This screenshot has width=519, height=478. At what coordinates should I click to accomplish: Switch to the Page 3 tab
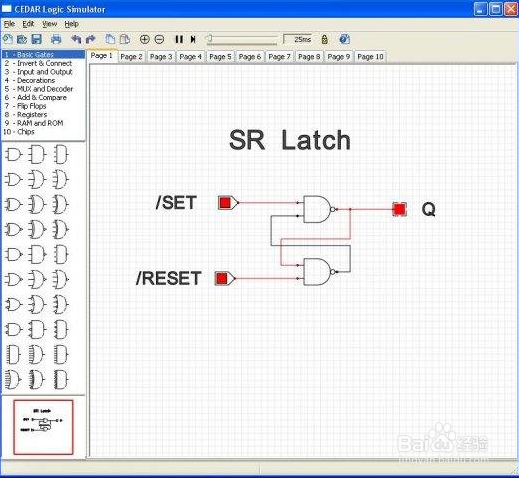tap(161, 57)
